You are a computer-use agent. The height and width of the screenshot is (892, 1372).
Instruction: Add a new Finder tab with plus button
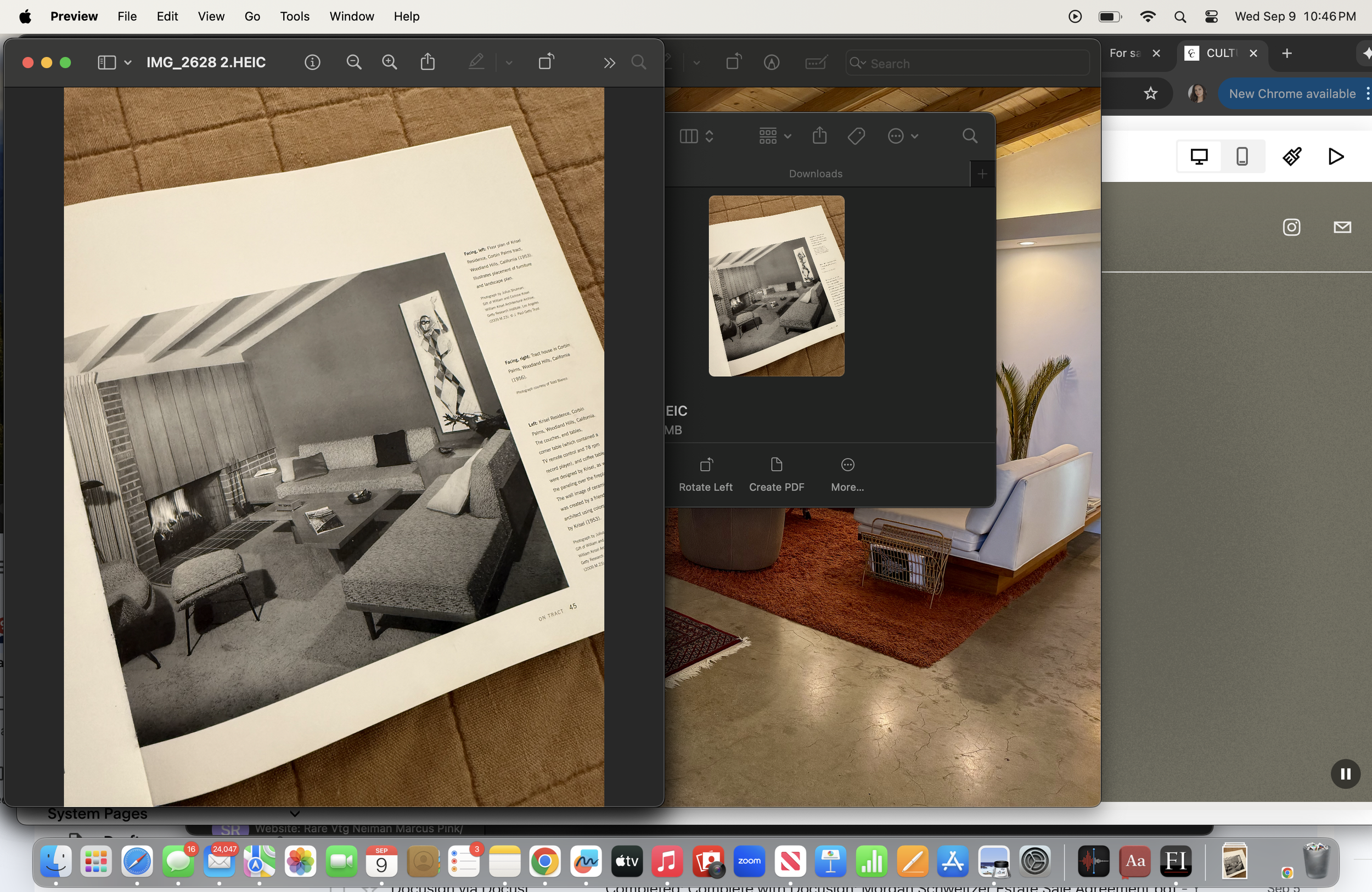982,173
